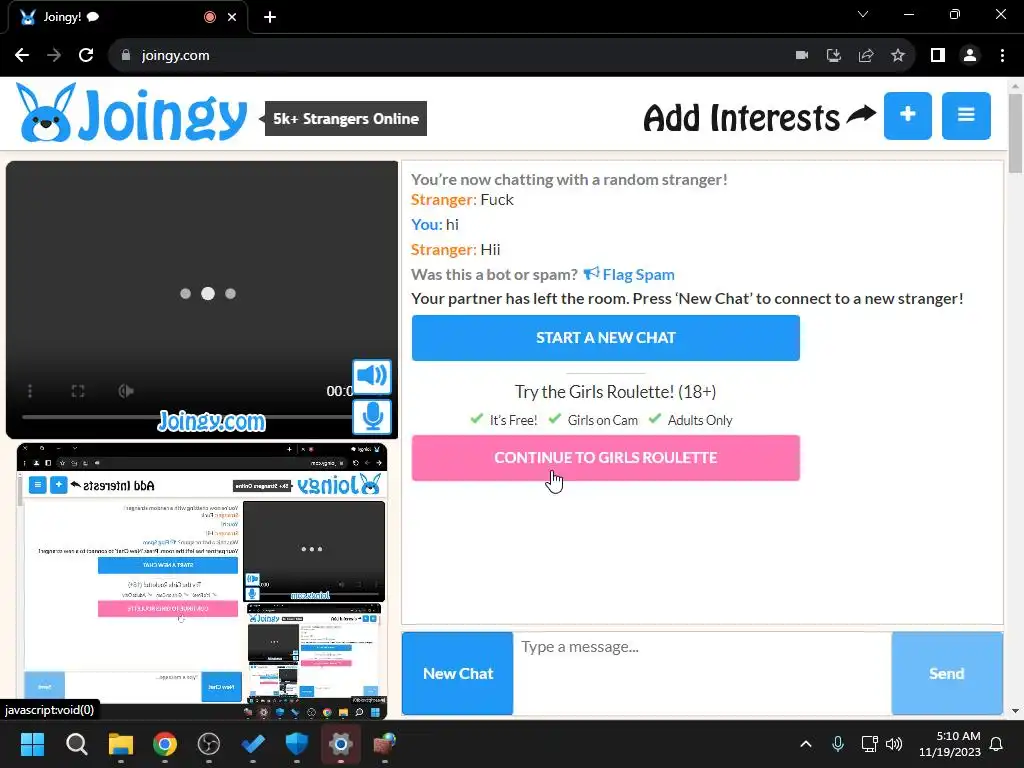Open the system volume tray icon
The image size is (1024, 768).
[x=894, y=744]
